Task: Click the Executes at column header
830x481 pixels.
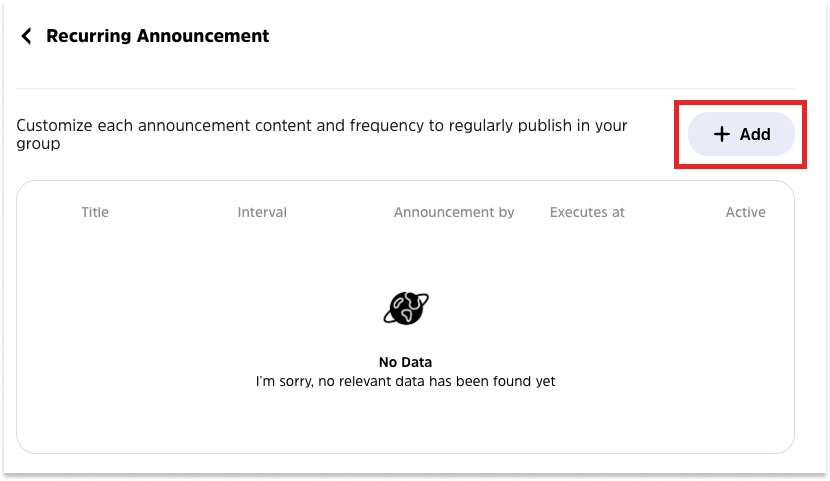Action: coord(587,212)
